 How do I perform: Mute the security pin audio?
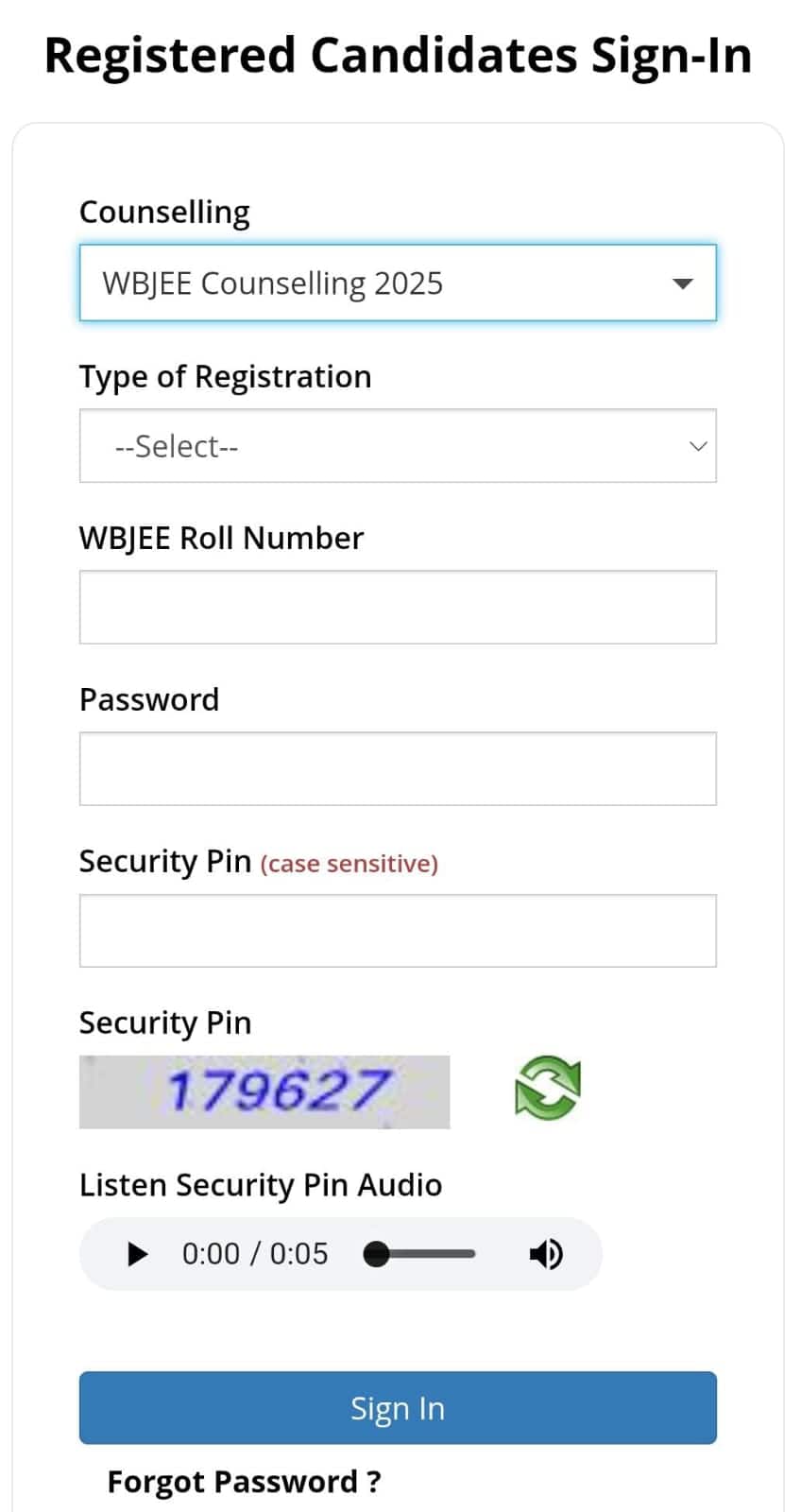[x=545, y=1254]
